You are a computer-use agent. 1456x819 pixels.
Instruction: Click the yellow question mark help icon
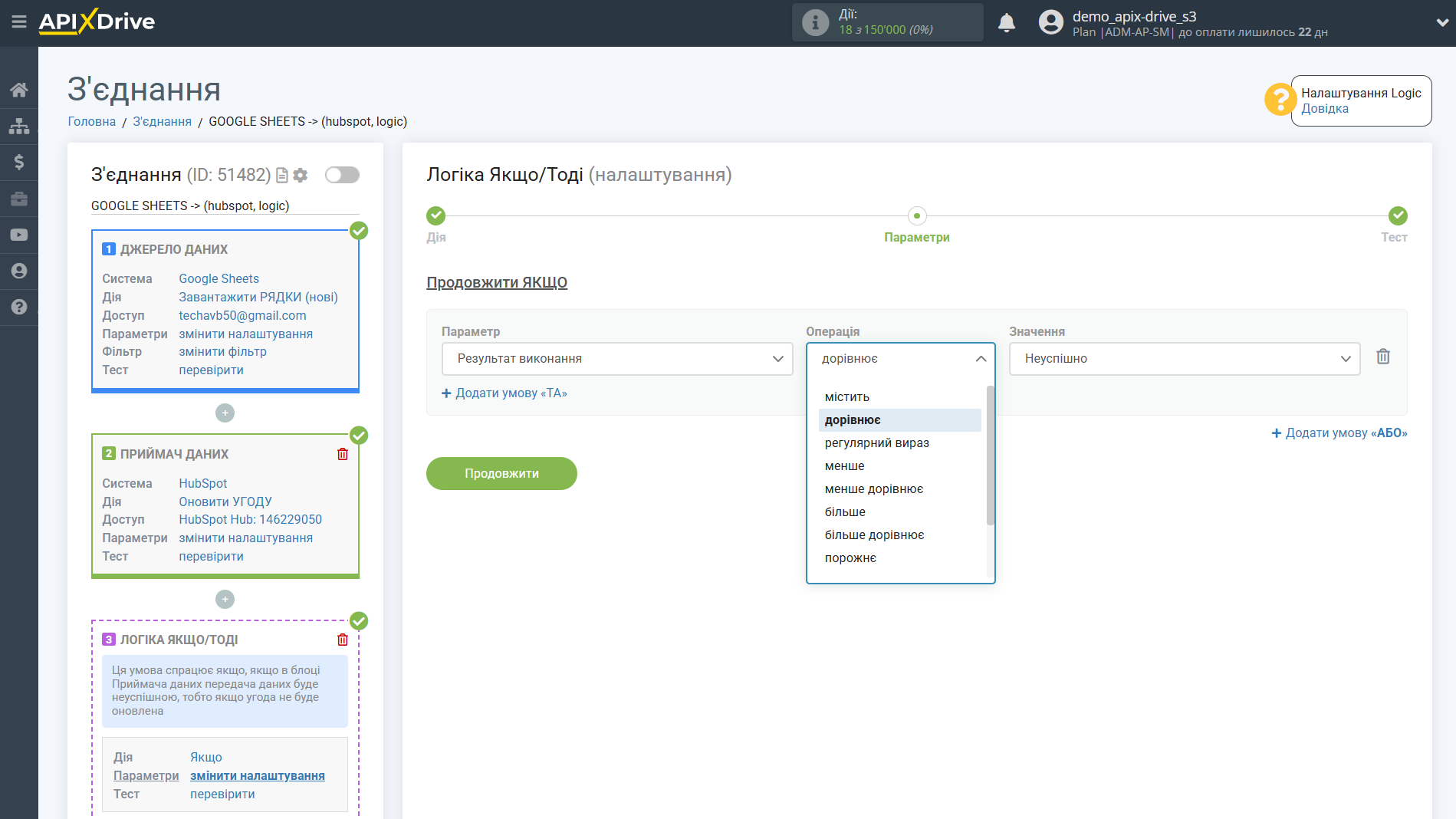click(x=1280, y=100)
